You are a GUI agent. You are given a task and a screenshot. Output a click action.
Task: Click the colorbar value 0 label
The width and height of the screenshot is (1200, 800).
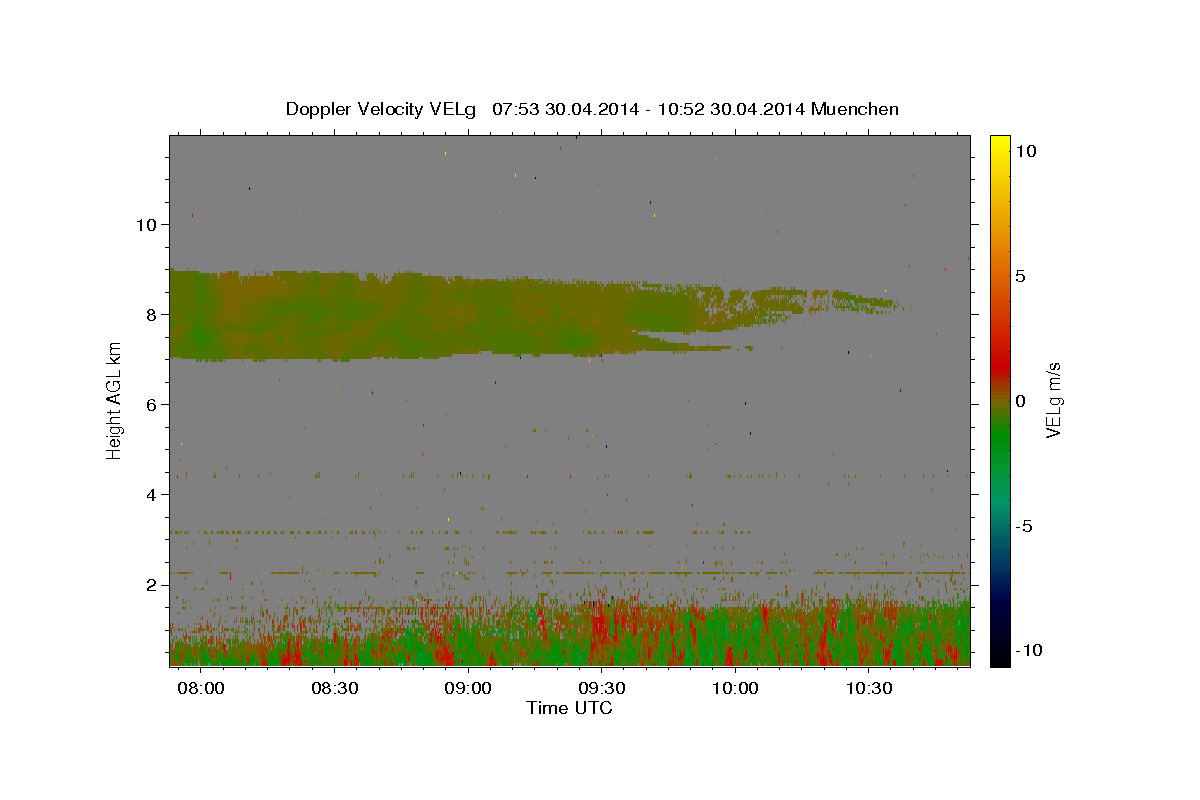pyautogui.click(x=1020, y=401)
